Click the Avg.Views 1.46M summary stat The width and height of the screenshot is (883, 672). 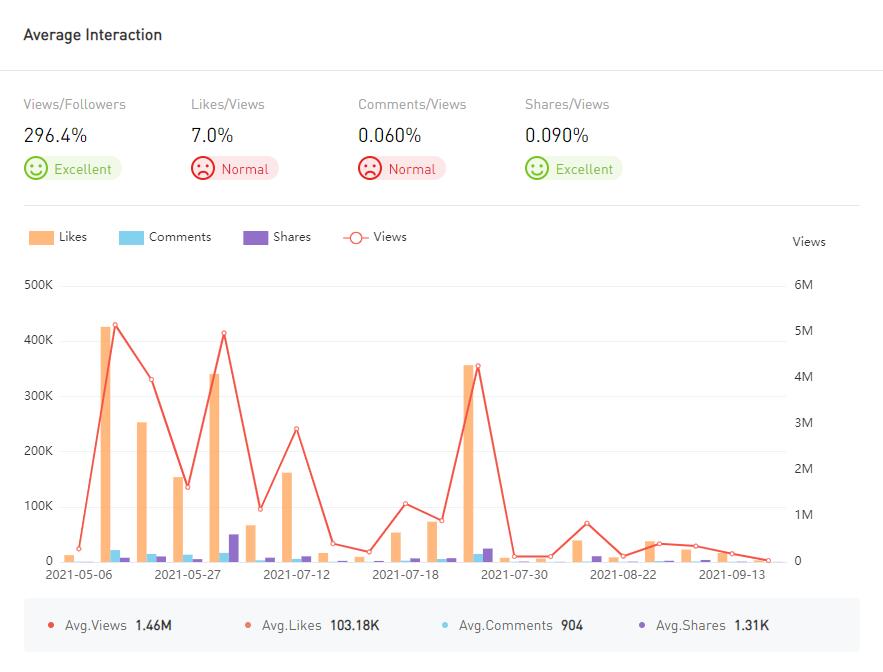point(110,625)
